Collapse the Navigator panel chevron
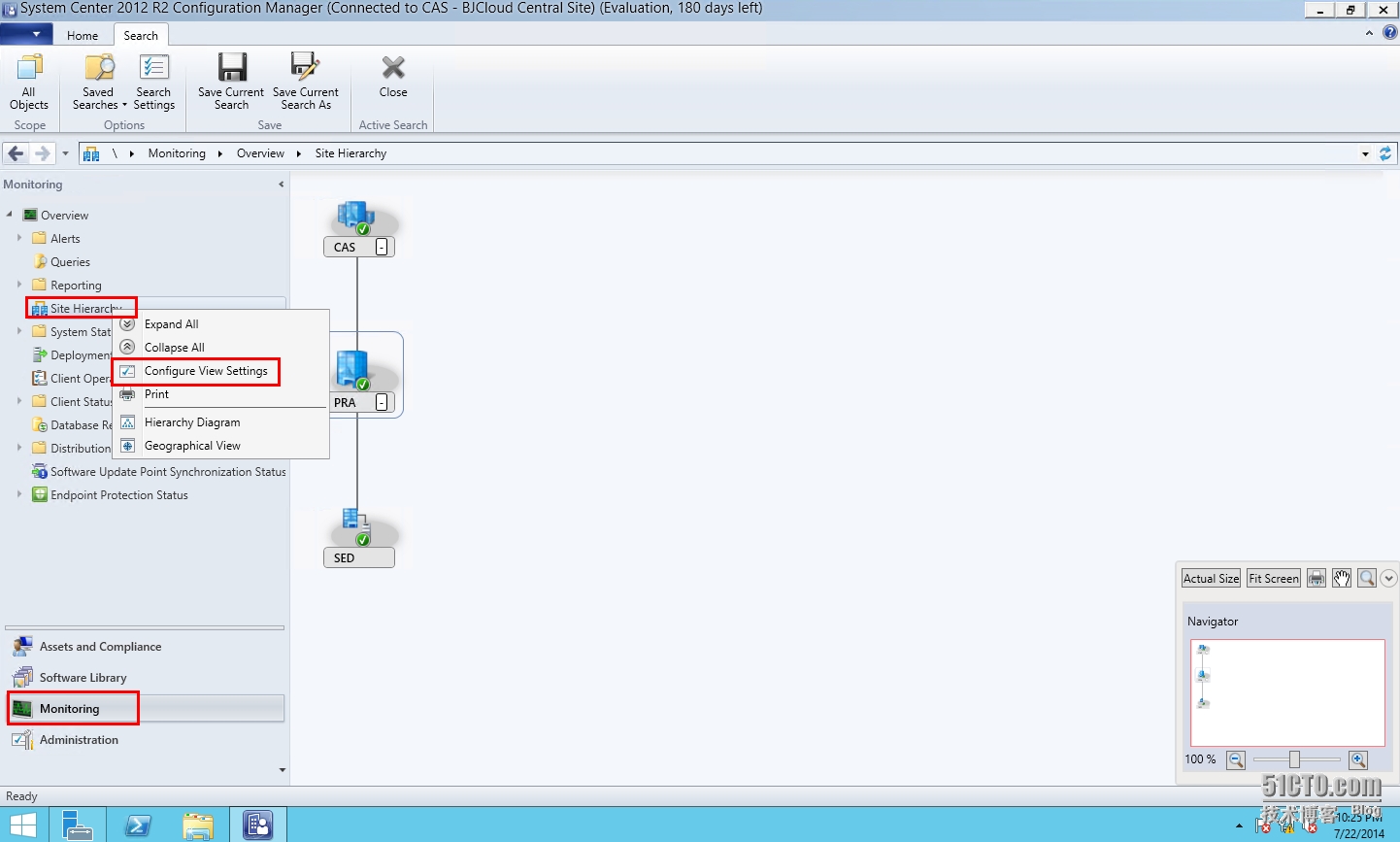1400x842 pixels. [1388, 578]
